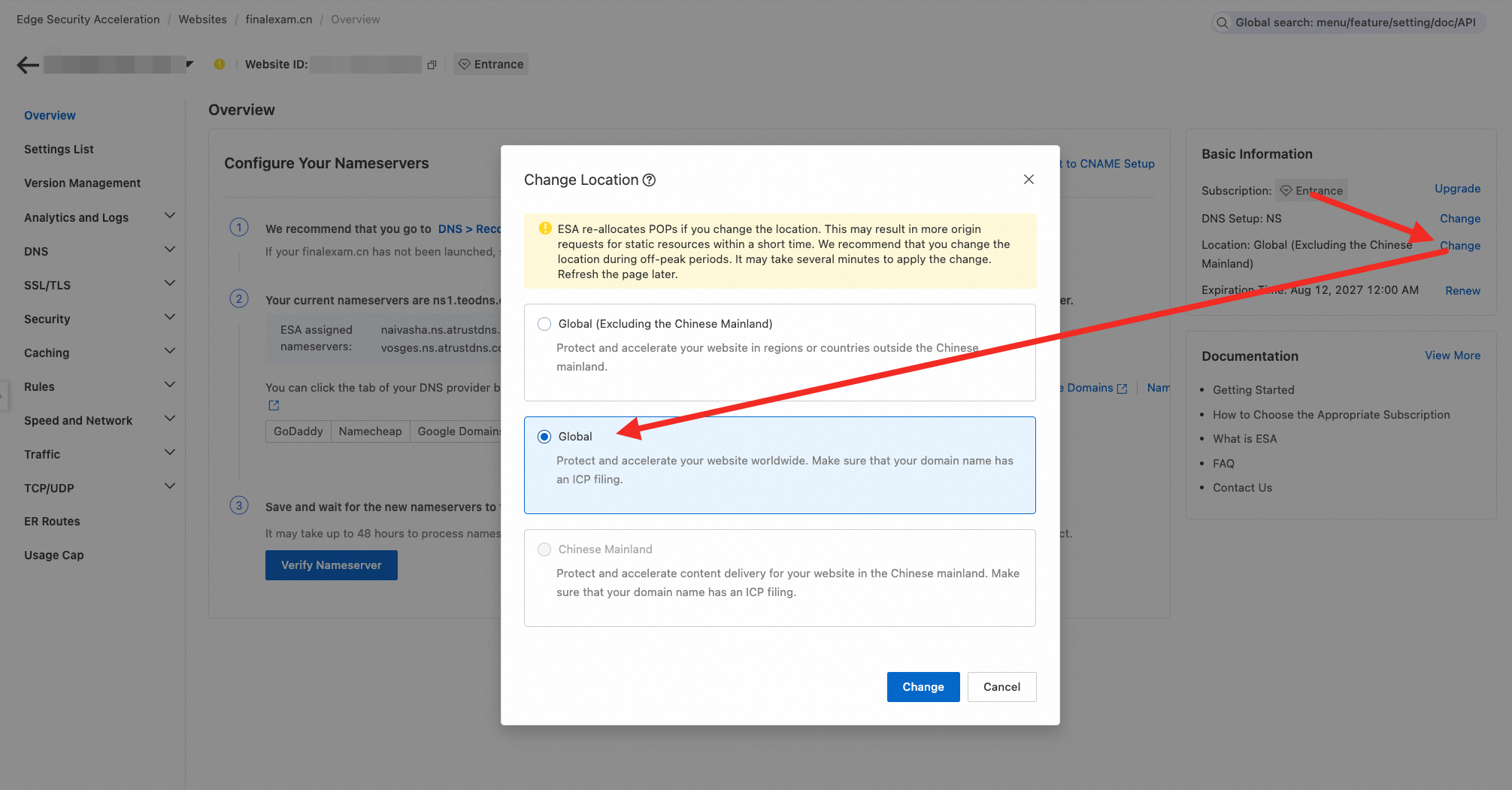Open the Contact Us link
Screen dimensions: 1512x790
[x=1242, y=488]
